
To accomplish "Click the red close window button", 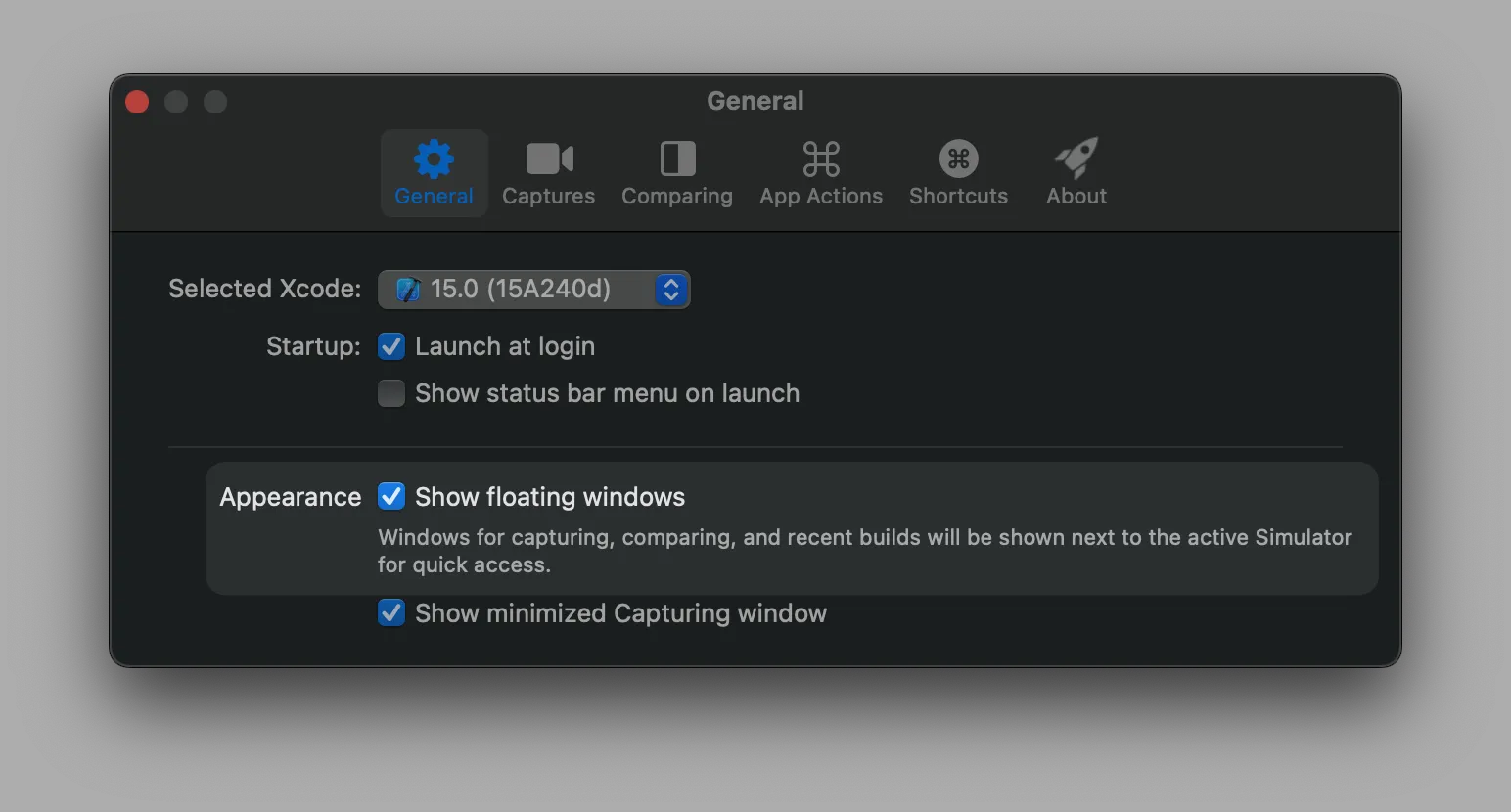I will pos(137,102).
